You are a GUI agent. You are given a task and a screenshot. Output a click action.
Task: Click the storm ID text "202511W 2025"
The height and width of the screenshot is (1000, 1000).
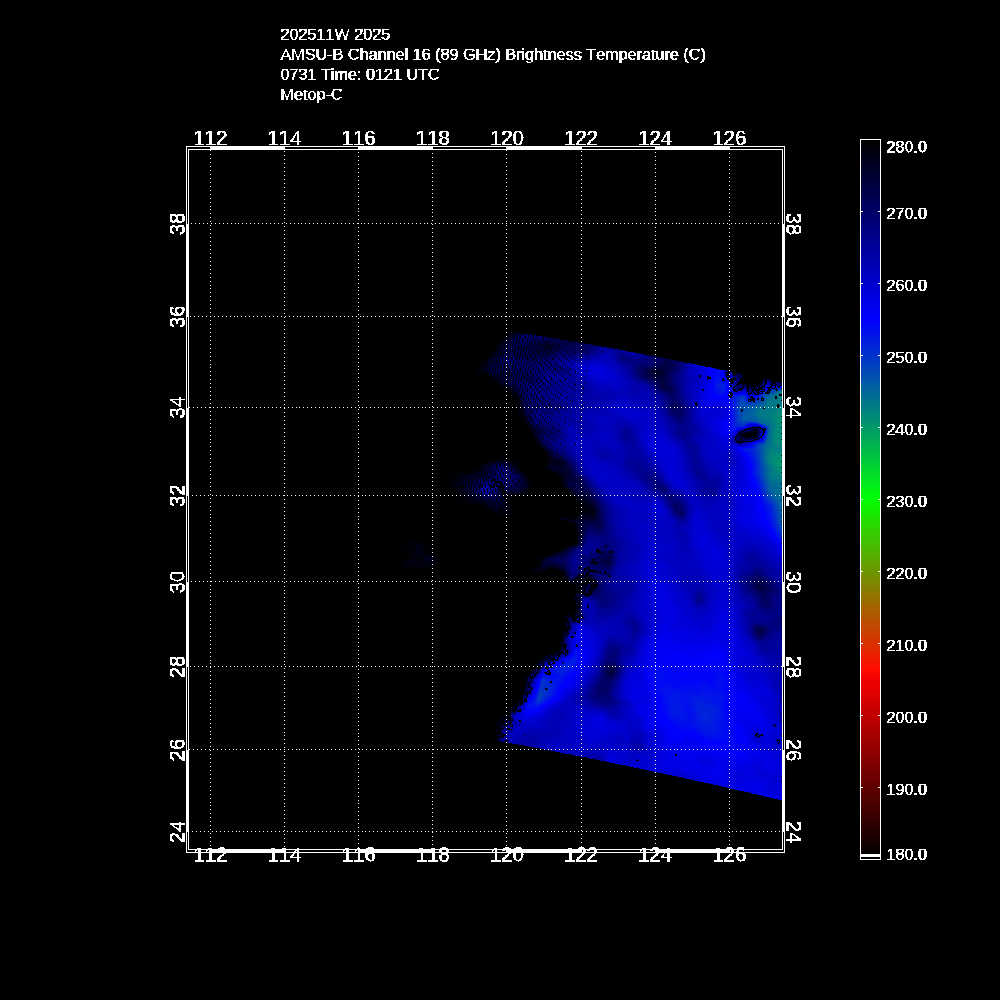coord(335,34)
